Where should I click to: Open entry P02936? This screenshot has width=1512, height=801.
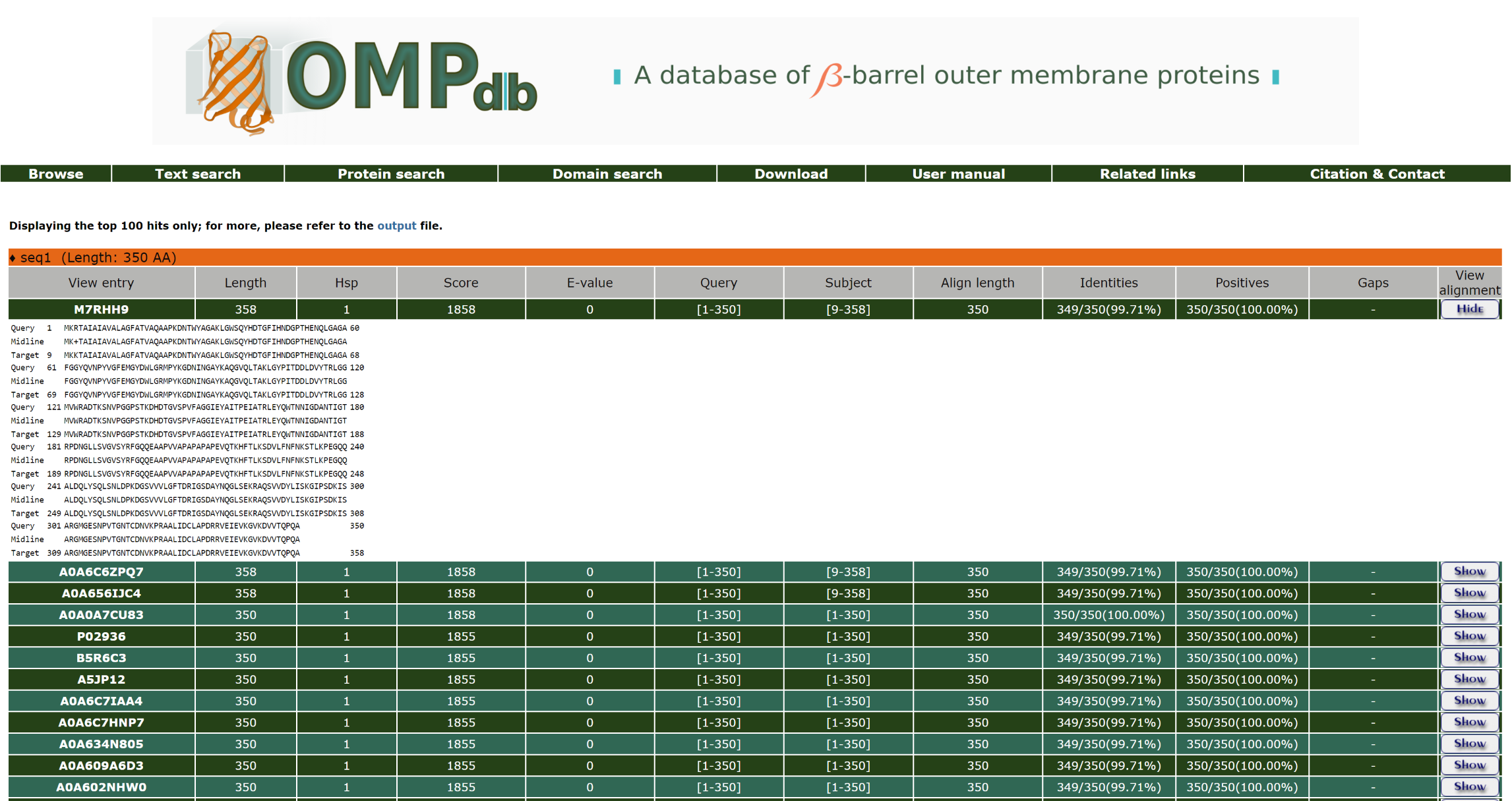coord(101,636)
